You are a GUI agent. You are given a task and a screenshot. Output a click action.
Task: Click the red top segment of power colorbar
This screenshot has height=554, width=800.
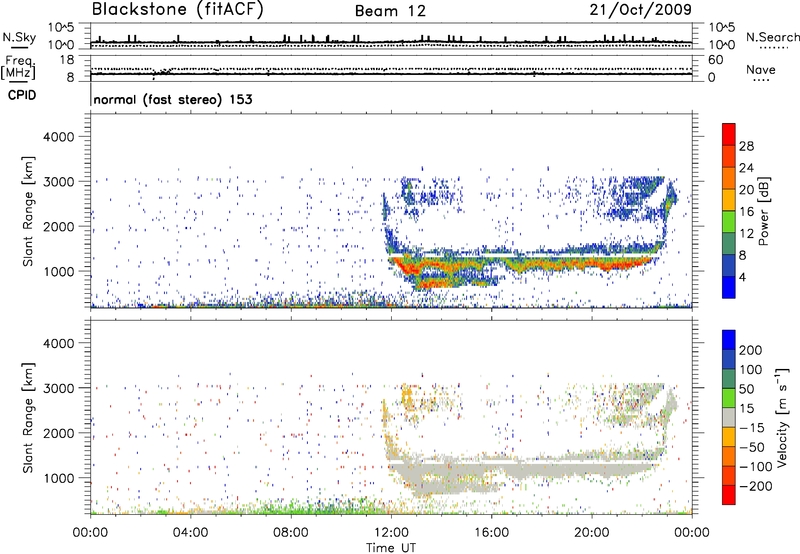click(x=729, y=134)
